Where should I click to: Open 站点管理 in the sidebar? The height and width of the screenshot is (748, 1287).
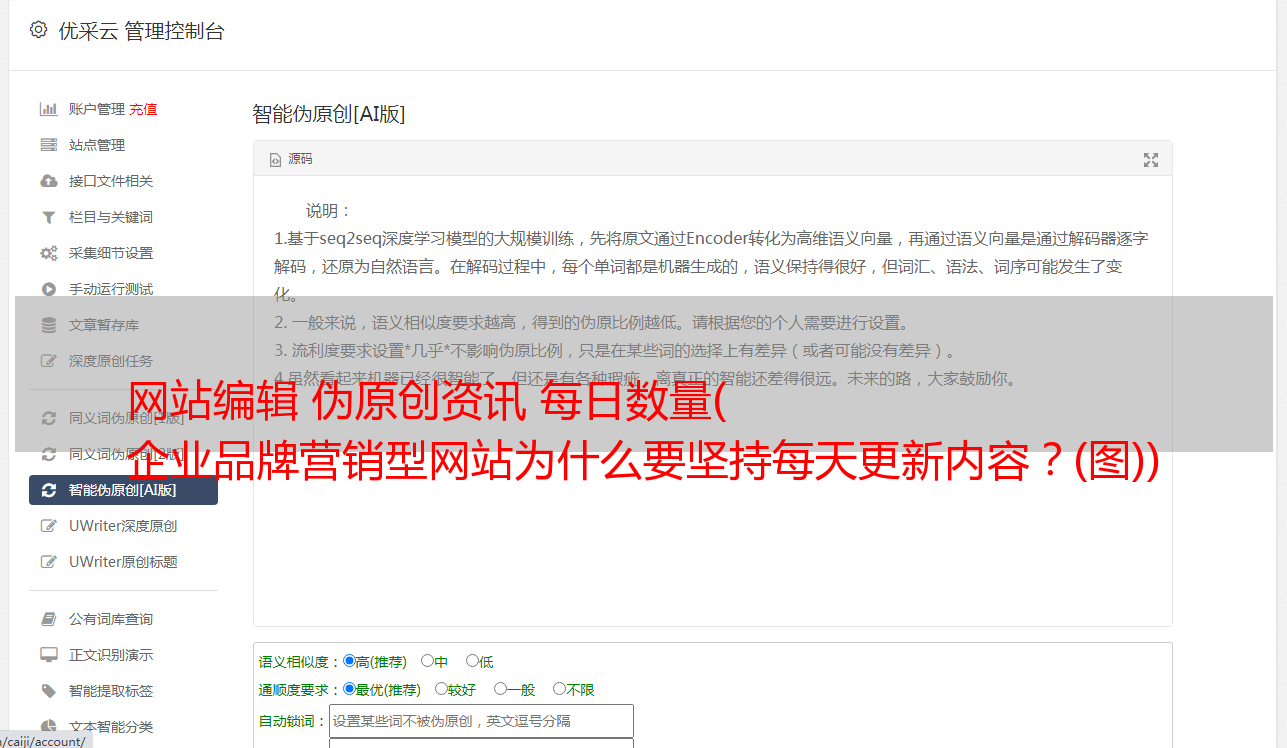[x=97, y=145]
